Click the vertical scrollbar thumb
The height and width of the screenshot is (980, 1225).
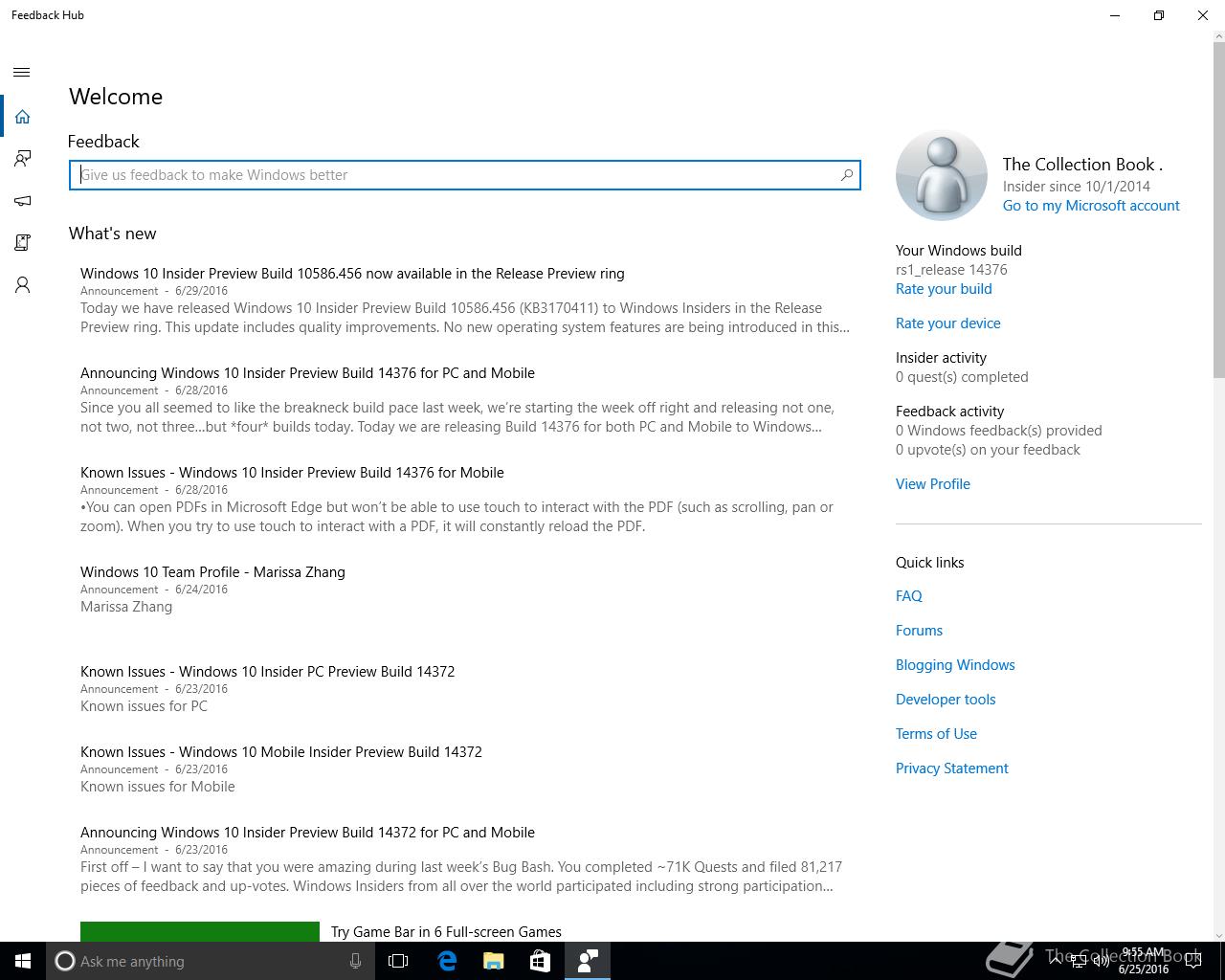coord(1218,211)
